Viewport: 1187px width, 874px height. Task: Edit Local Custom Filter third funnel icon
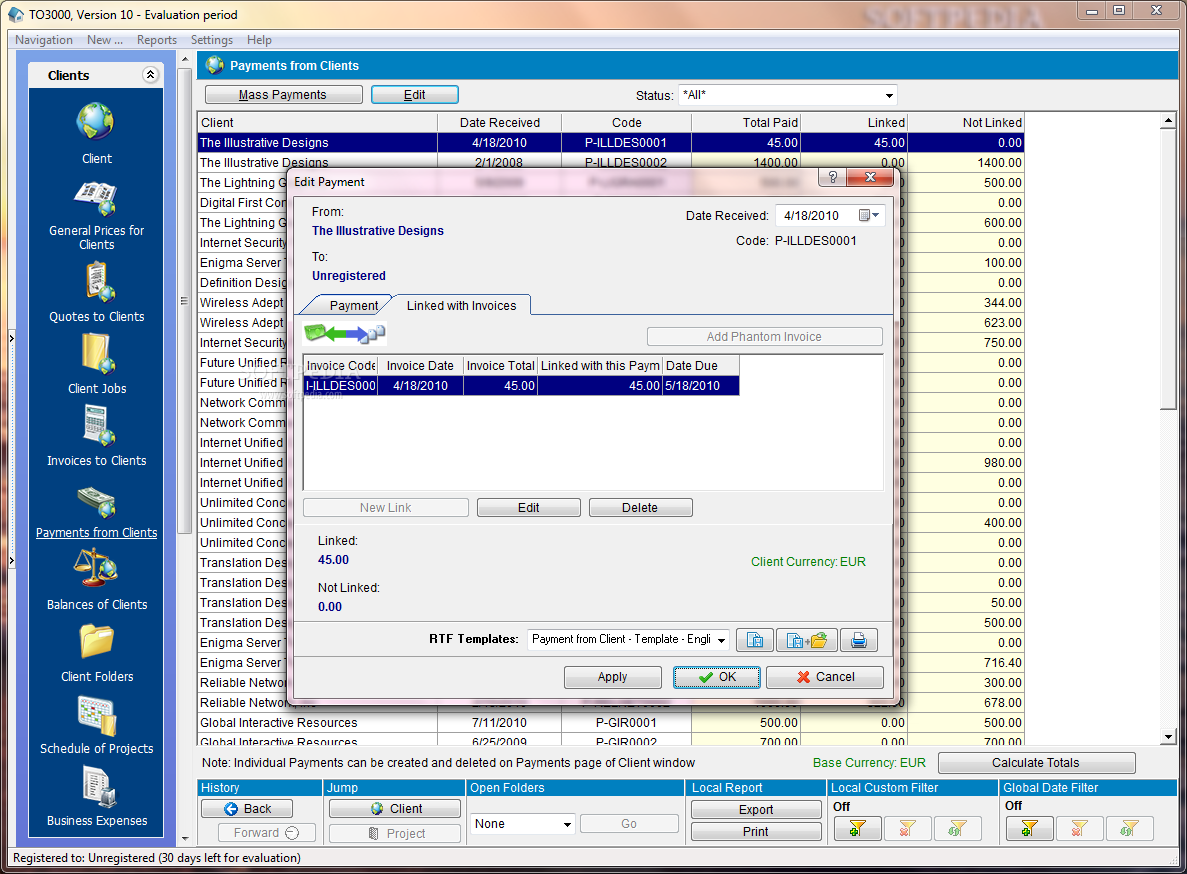tap(958, 829)
